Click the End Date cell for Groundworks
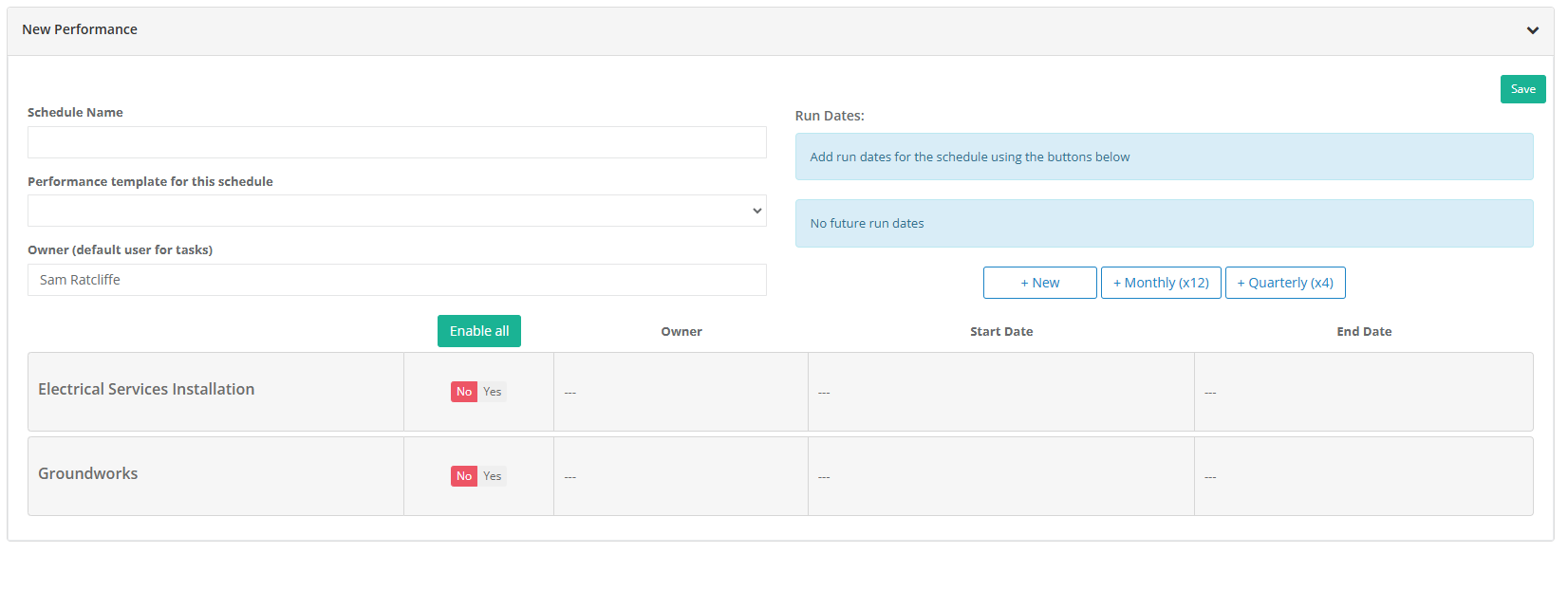This screenshot has height=590, width=1568. (x=1363, y=476)
